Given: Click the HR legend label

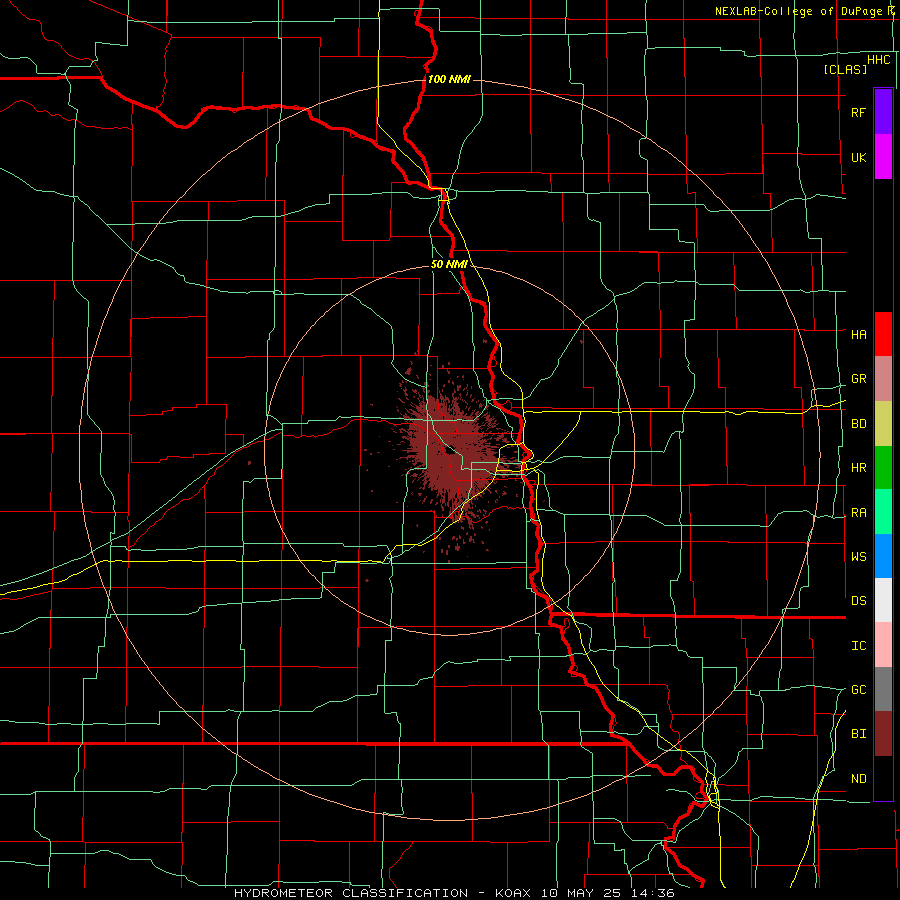Looking at the screenshot, I should coord(858,468).
